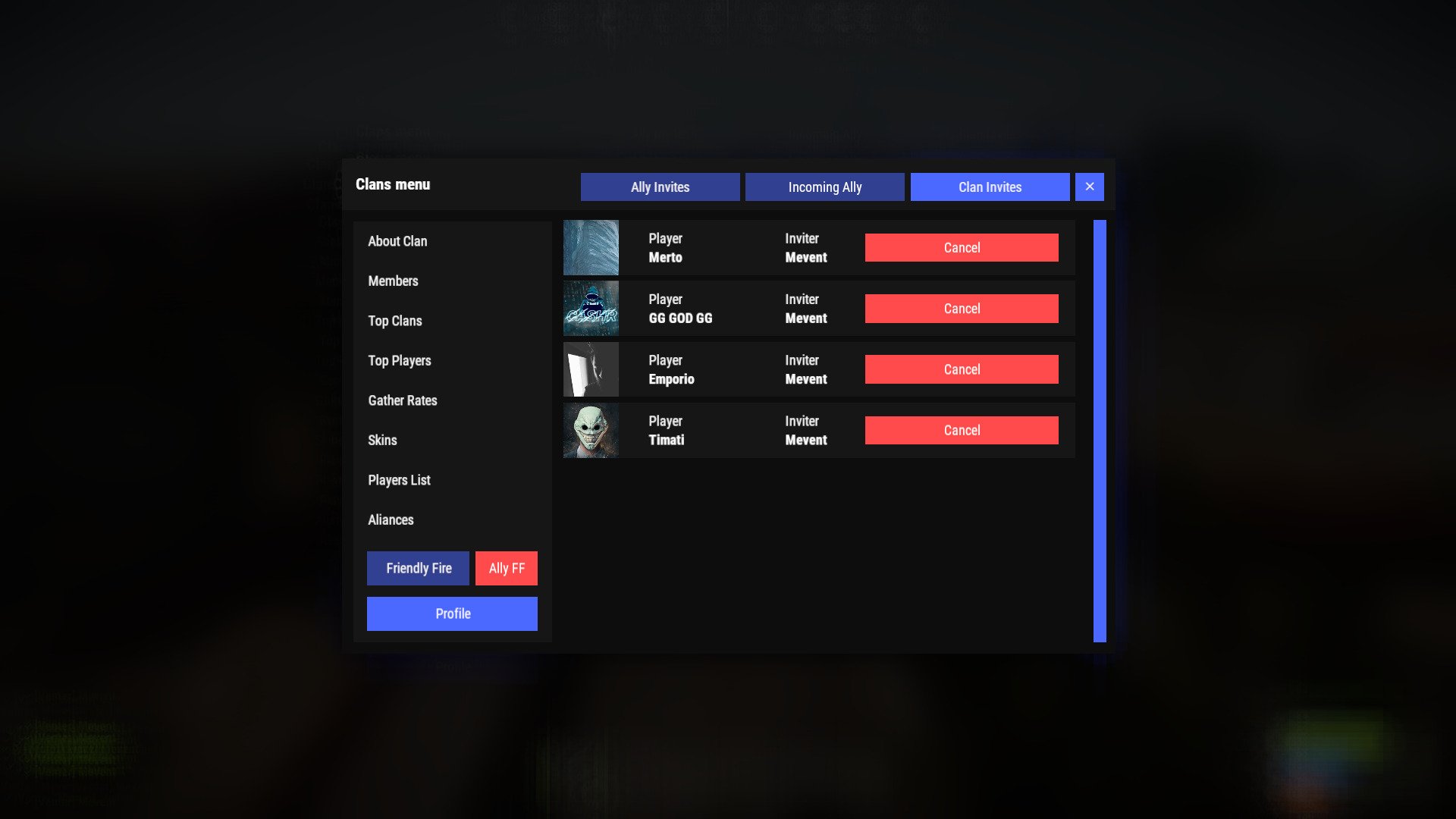1456x819 pixels.
Task: Expand the Players List section
Action: click(x=399, y=480)
